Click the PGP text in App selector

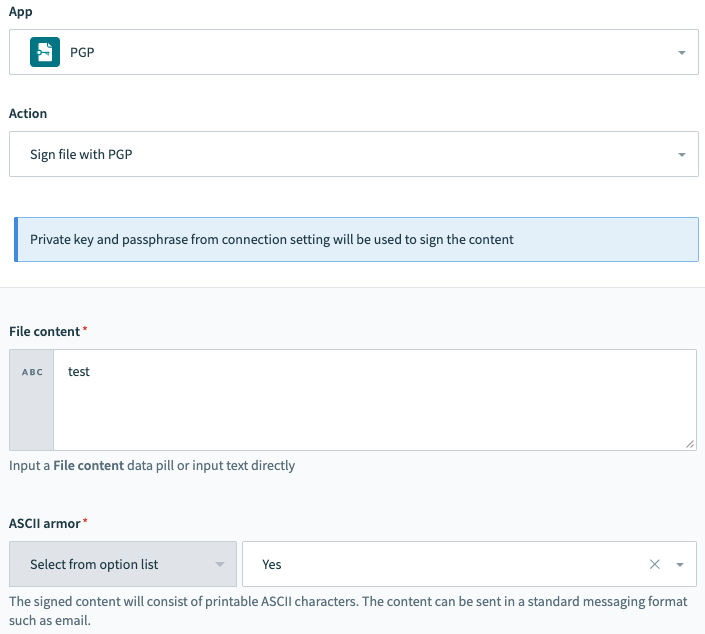[83, 52]
